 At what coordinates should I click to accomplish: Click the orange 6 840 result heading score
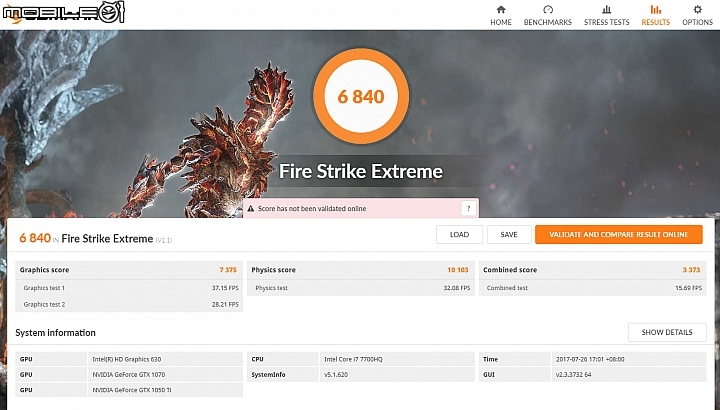pyautogui.click(x=35, y=238)
